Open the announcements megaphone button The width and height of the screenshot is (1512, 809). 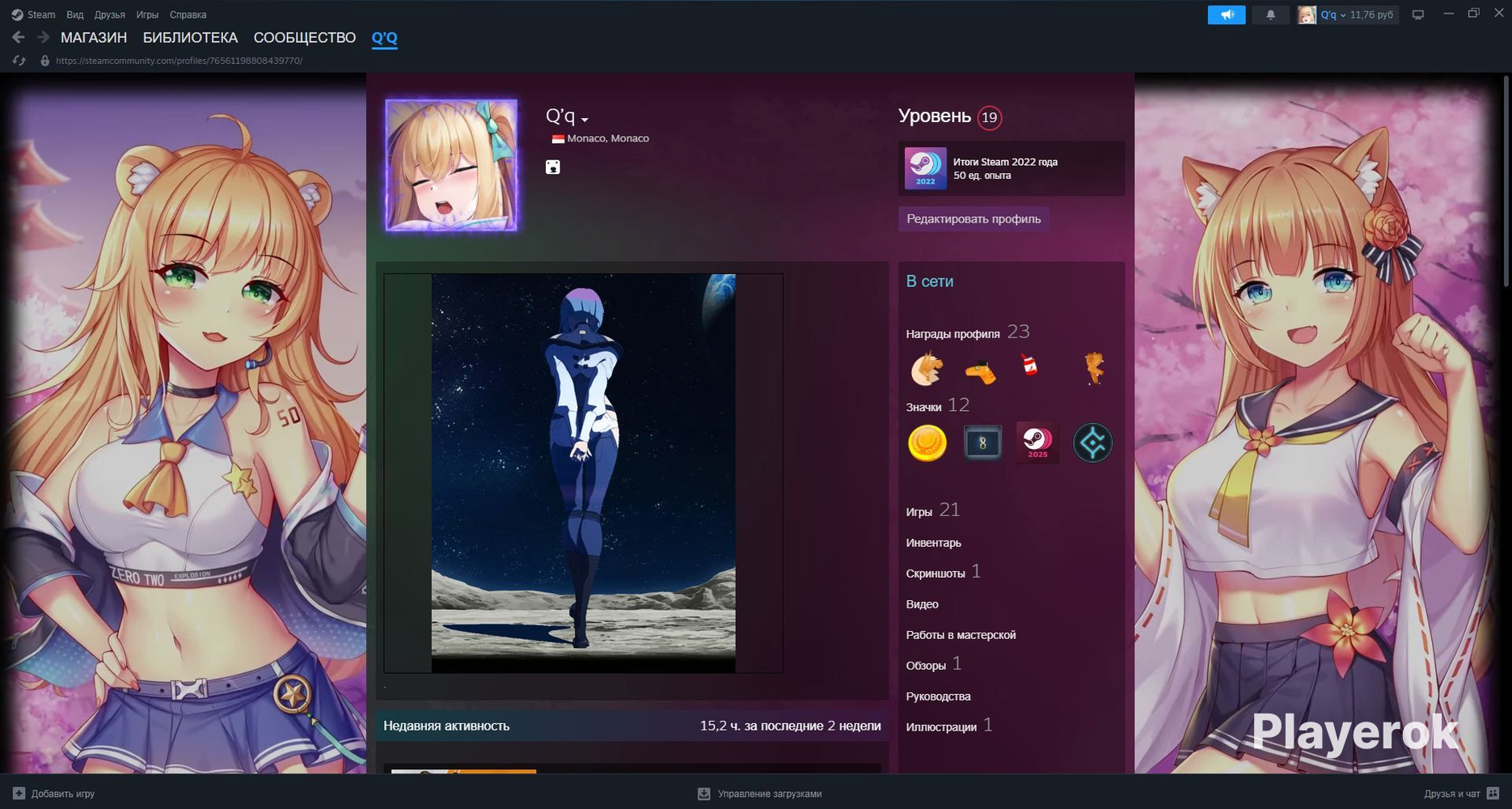coord(1227,15)
